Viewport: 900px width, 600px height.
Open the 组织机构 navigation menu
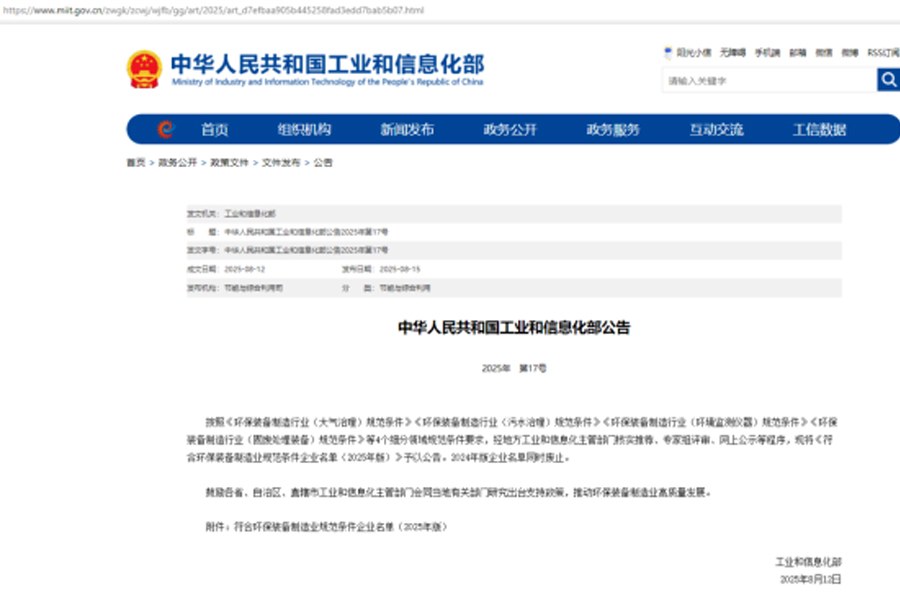pyautogui.click(x=304, y=130)
